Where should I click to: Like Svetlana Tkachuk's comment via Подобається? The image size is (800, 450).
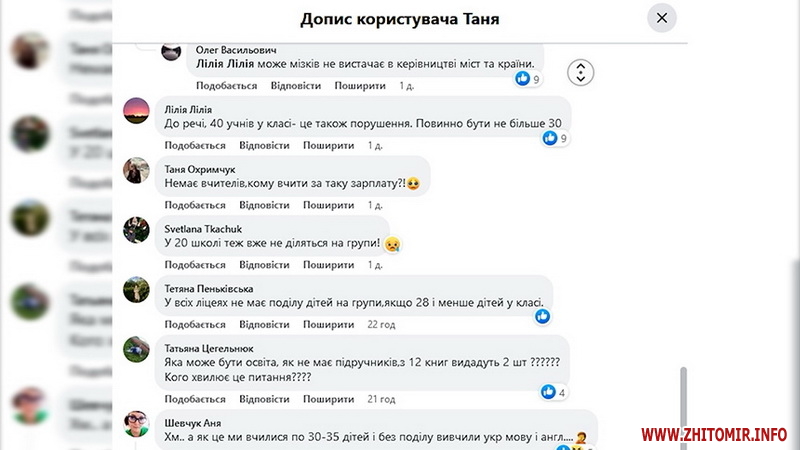[195, 265]
